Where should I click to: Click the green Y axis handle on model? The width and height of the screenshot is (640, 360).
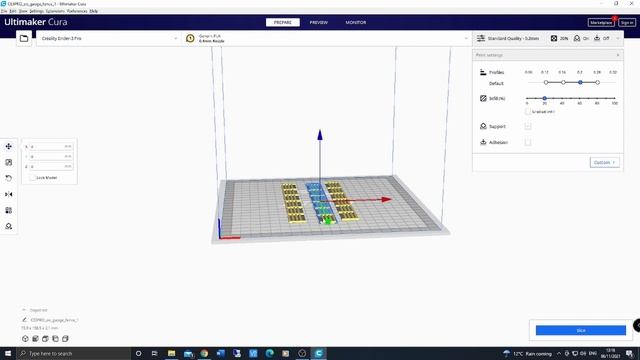(x=327, y=221)
